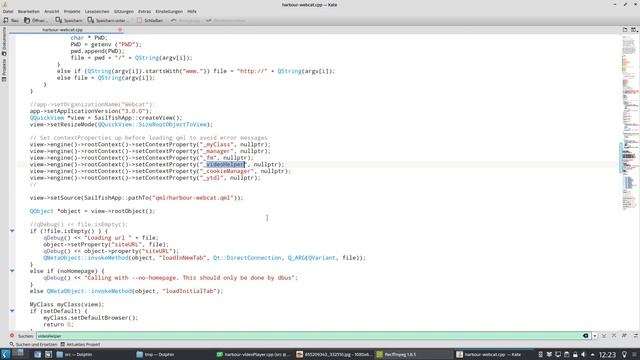
Task: Collapse the 'else if (noHomepage)' code fold marker
Action: coord(12,271)
